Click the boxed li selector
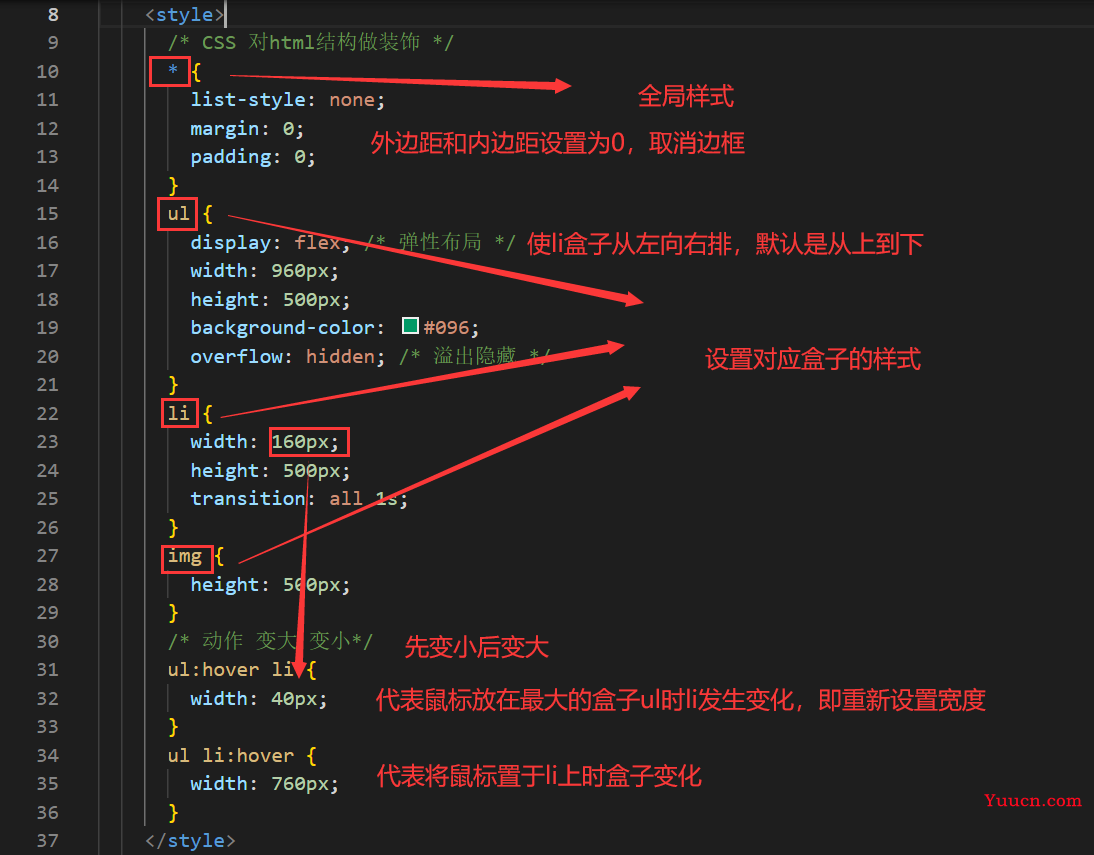The height and width of the screenshot is (855, 1094). point(179,413)
